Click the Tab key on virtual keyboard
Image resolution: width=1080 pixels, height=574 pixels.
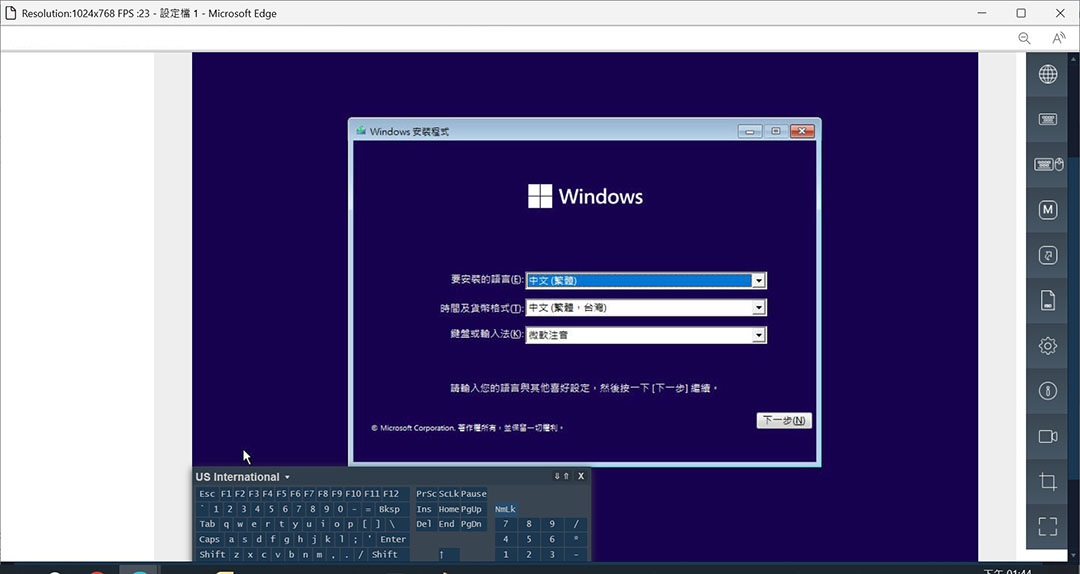[207, 524]
